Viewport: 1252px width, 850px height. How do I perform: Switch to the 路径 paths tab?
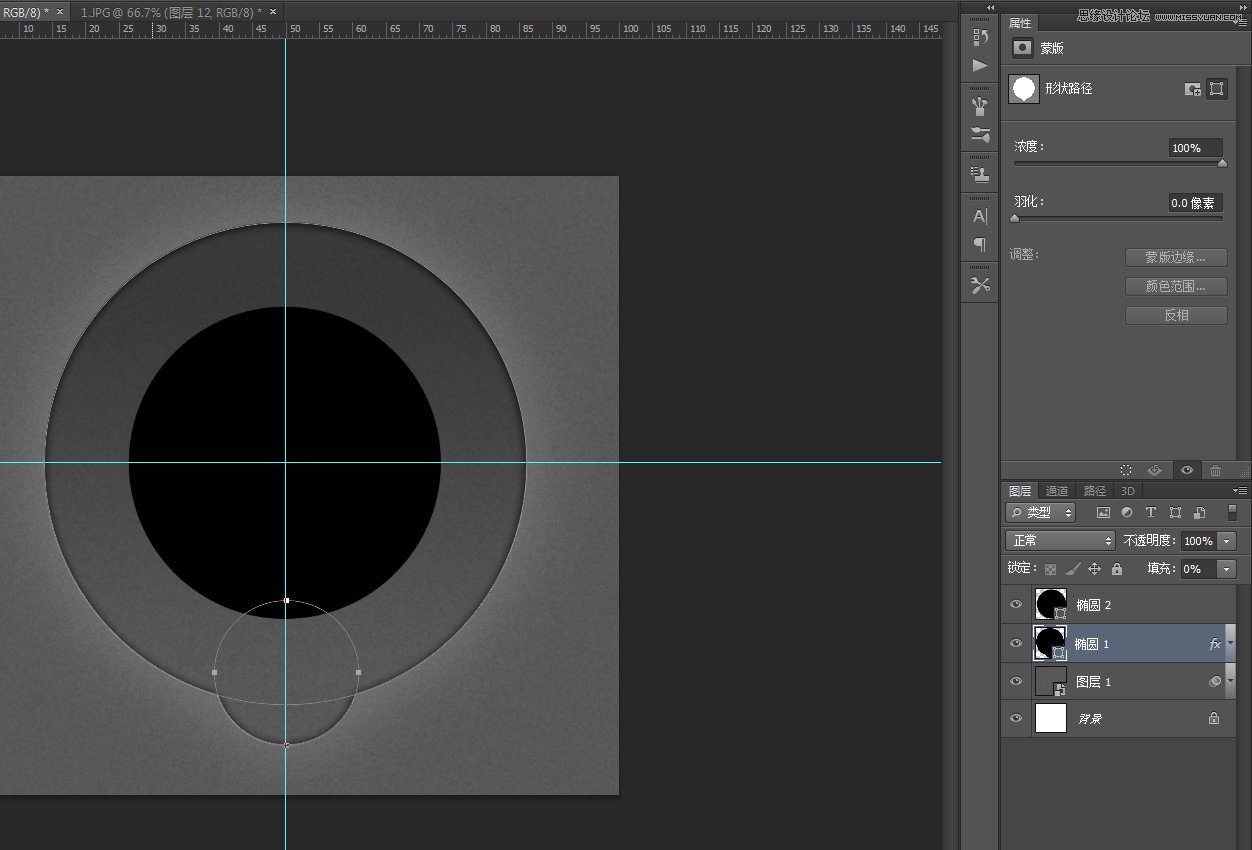tap(1095, 491)
